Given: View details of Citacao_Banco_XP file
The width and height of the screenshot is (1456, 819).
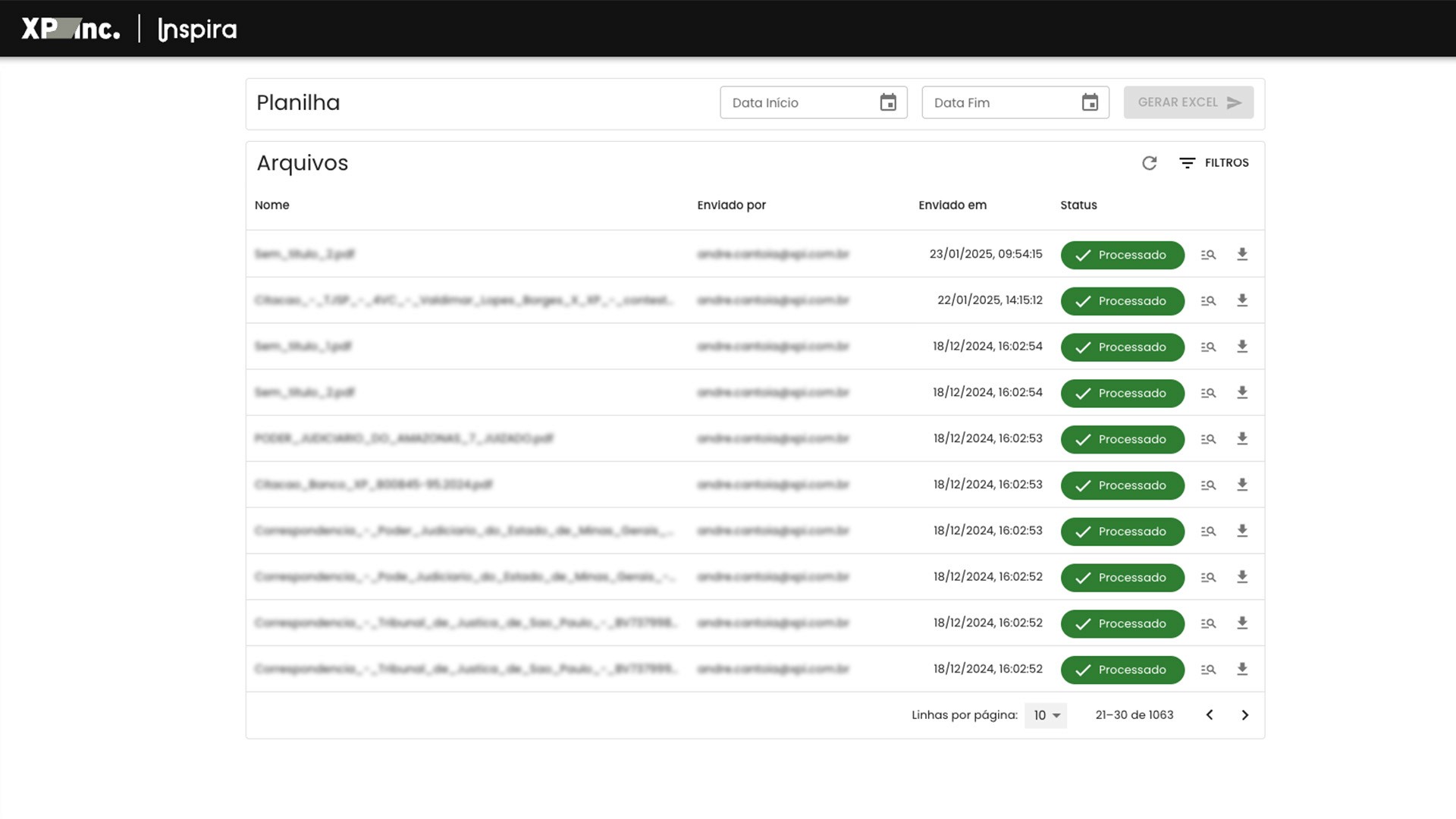Looking at the screenshot, I should coord(1208,485).
